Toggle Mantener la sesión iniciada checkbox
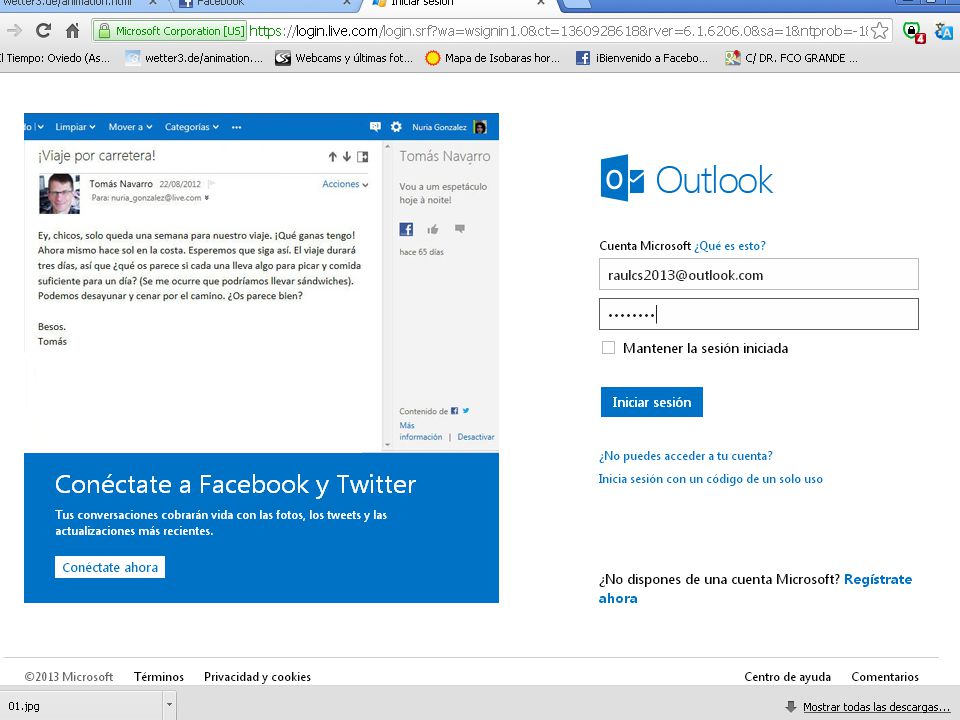 tap(608, 348)
